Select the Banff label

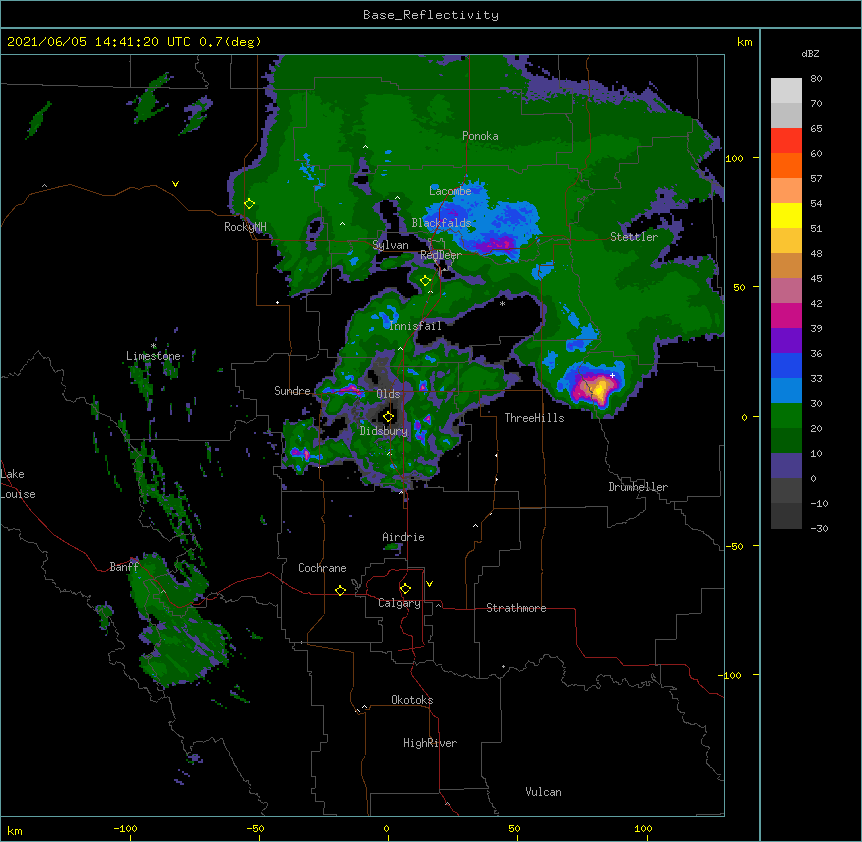(124, 567)
